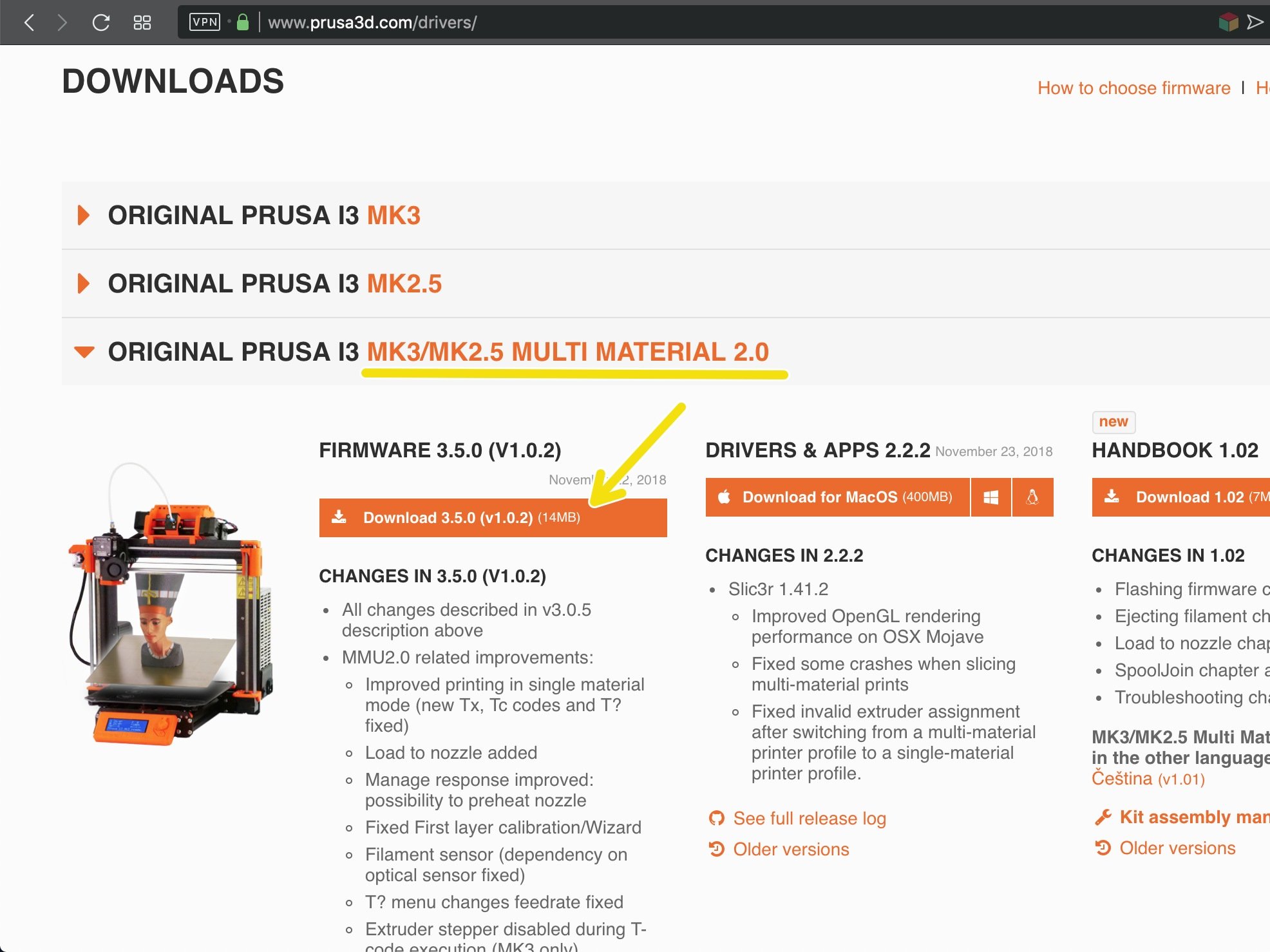The width and height of the screenshot is (1270, 952).
Task: Click the browser forward arrow
Action: pos(62,23)
